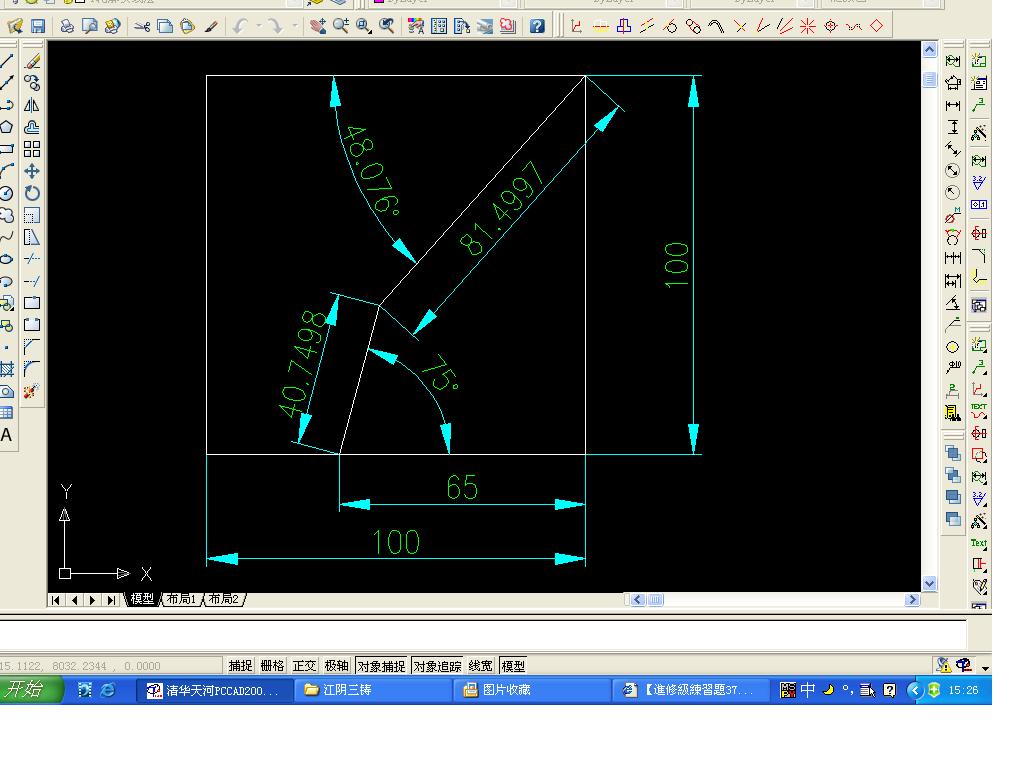Select the Scale tool

(32, 215)
